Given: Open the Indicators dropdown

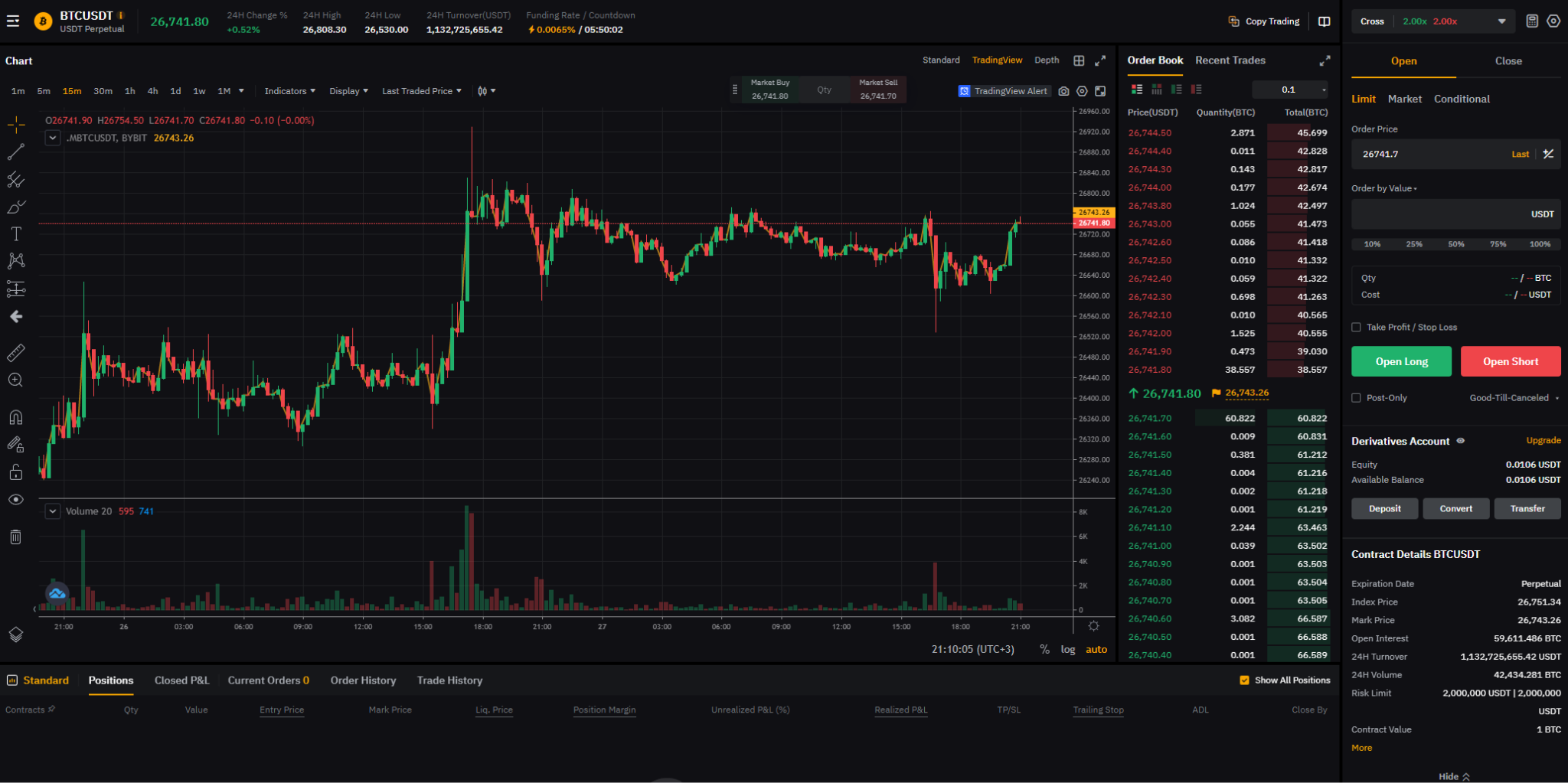Looking at the screenshot, I should coord(289,91).
